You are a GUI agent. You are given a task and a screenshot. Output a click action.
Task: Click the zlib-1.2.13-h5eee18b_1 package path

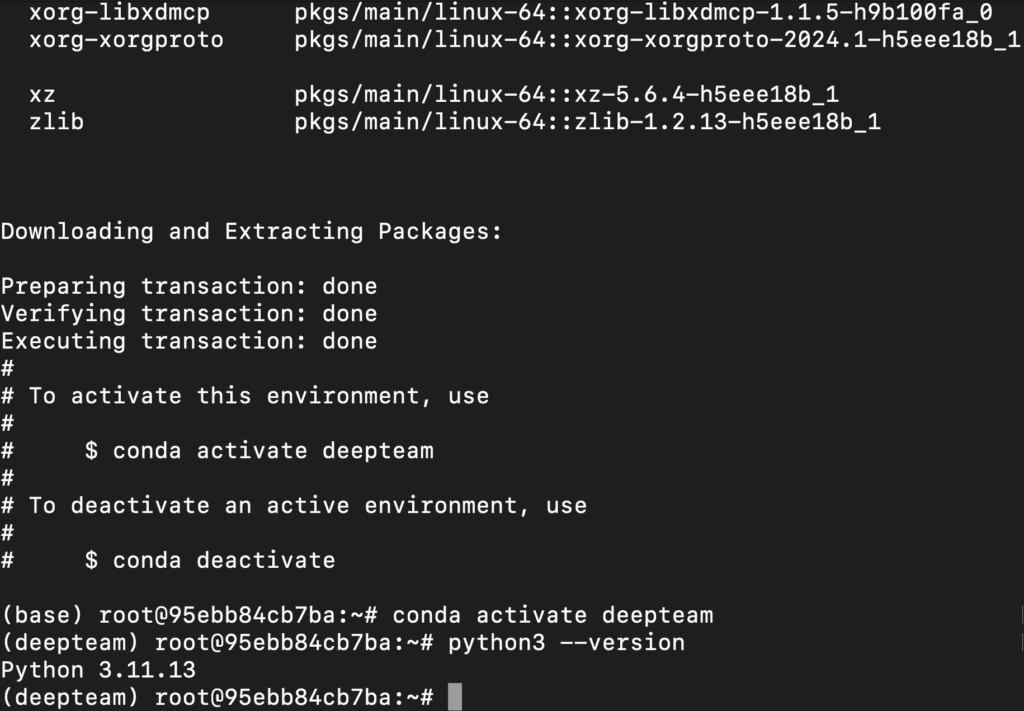pyautogui.click(x=588, y=121)
